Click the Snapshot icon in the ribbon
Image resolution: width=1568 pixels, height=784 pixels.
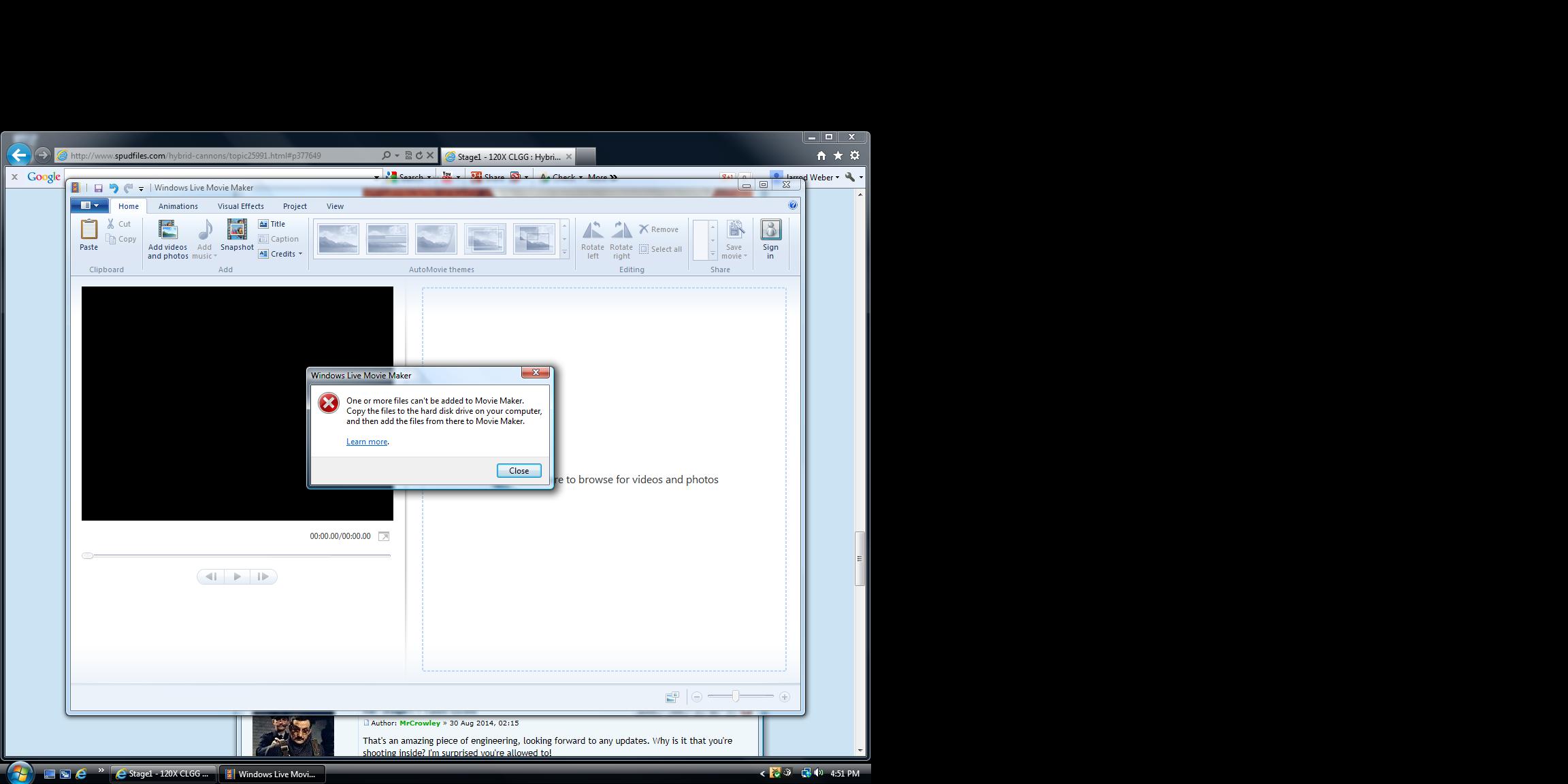tap(237, 230)
